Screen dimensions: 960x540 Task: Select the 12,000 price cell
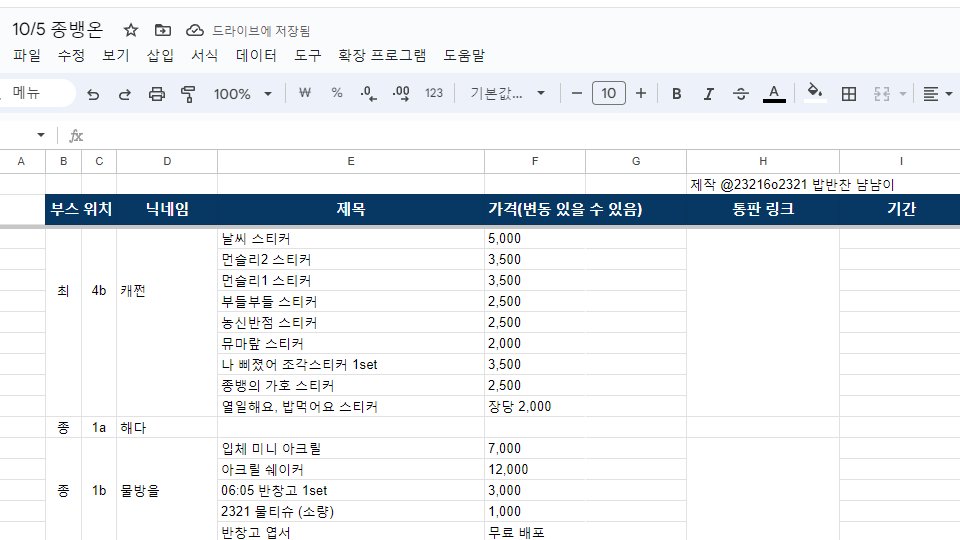click(x=535, y=470)
